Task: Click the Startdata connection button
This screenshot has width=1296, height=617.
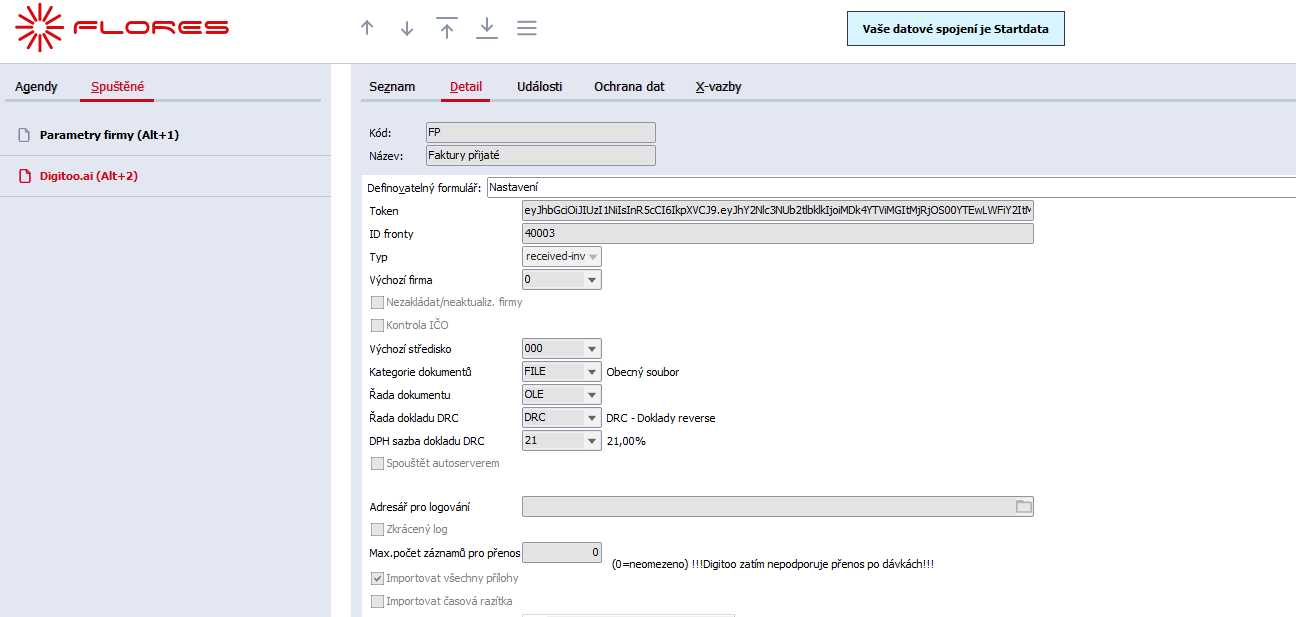Action: tap(955, 29)
